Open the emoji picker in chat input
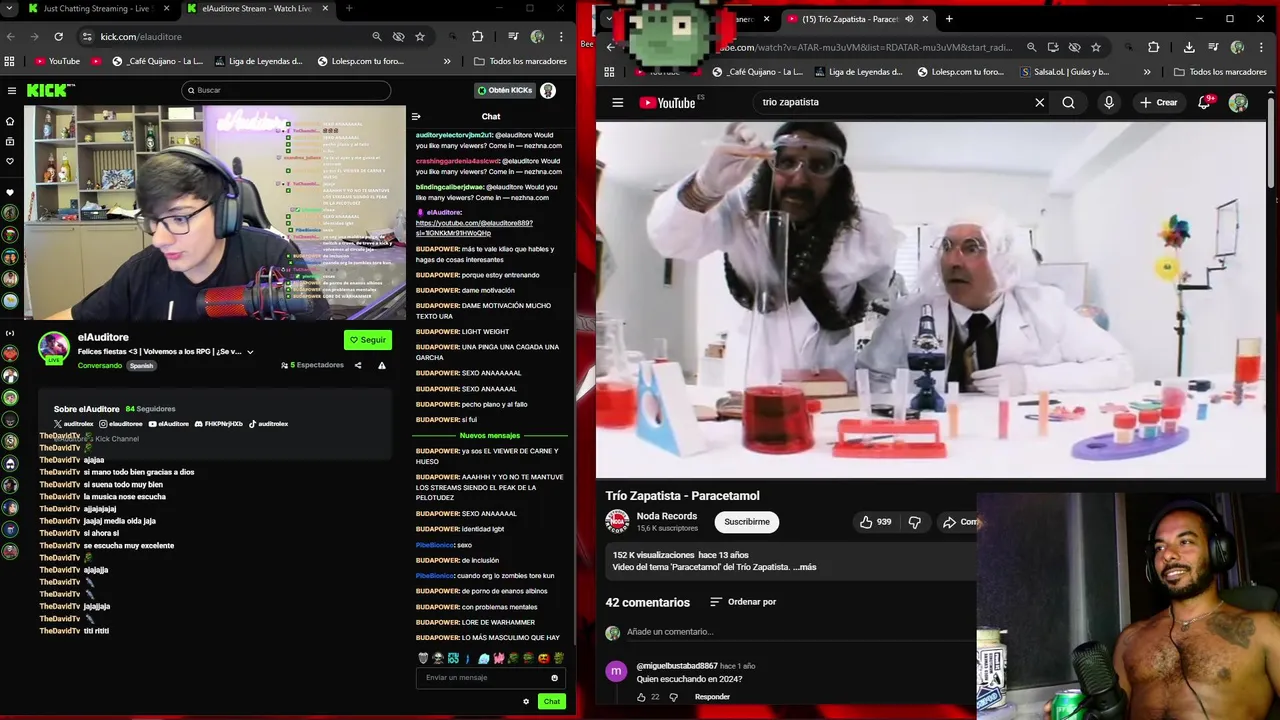 (554, 678)
